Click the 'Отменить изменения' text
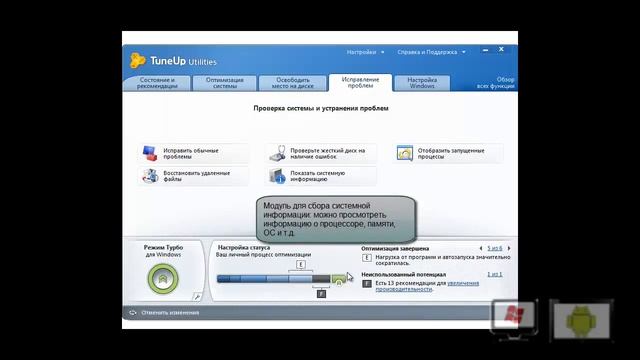 tap(170, 313)
